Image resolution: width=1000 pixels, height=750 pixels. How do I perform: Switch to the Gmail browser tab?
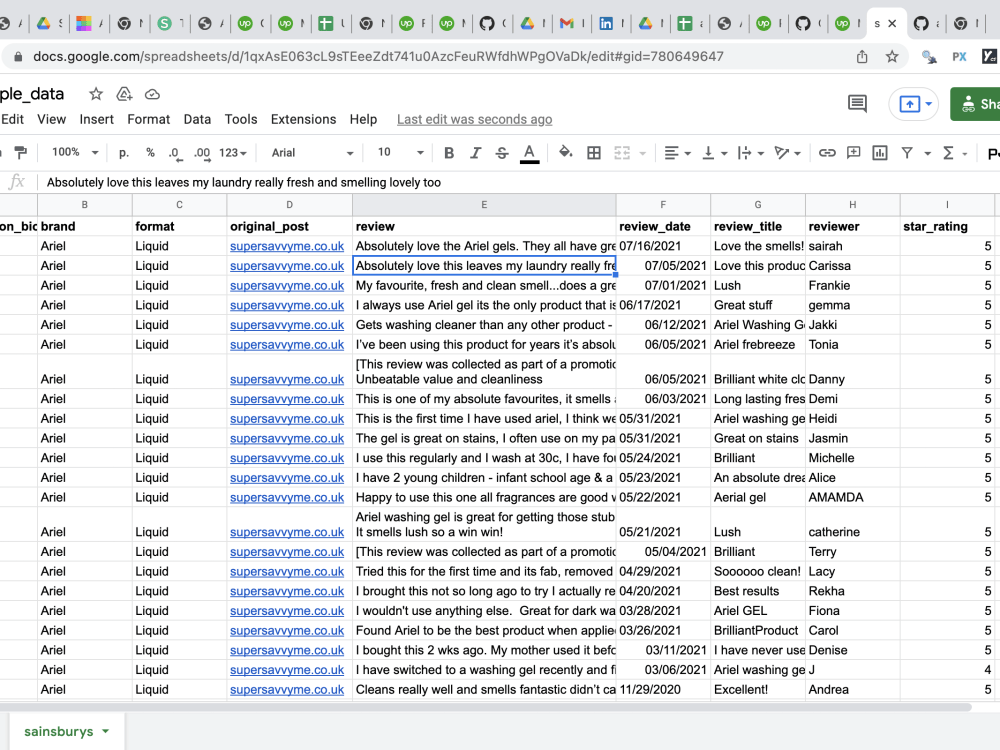click(x=566, y=24)
